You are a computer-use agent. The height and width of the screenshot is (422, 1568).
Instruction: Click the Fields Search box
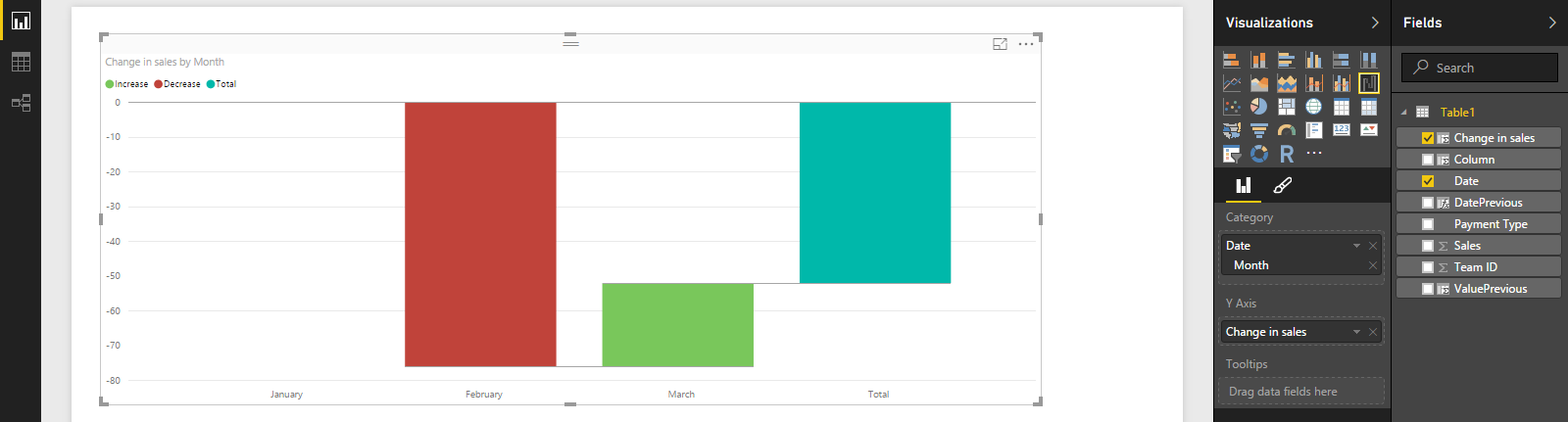[x=1480, y=68]
